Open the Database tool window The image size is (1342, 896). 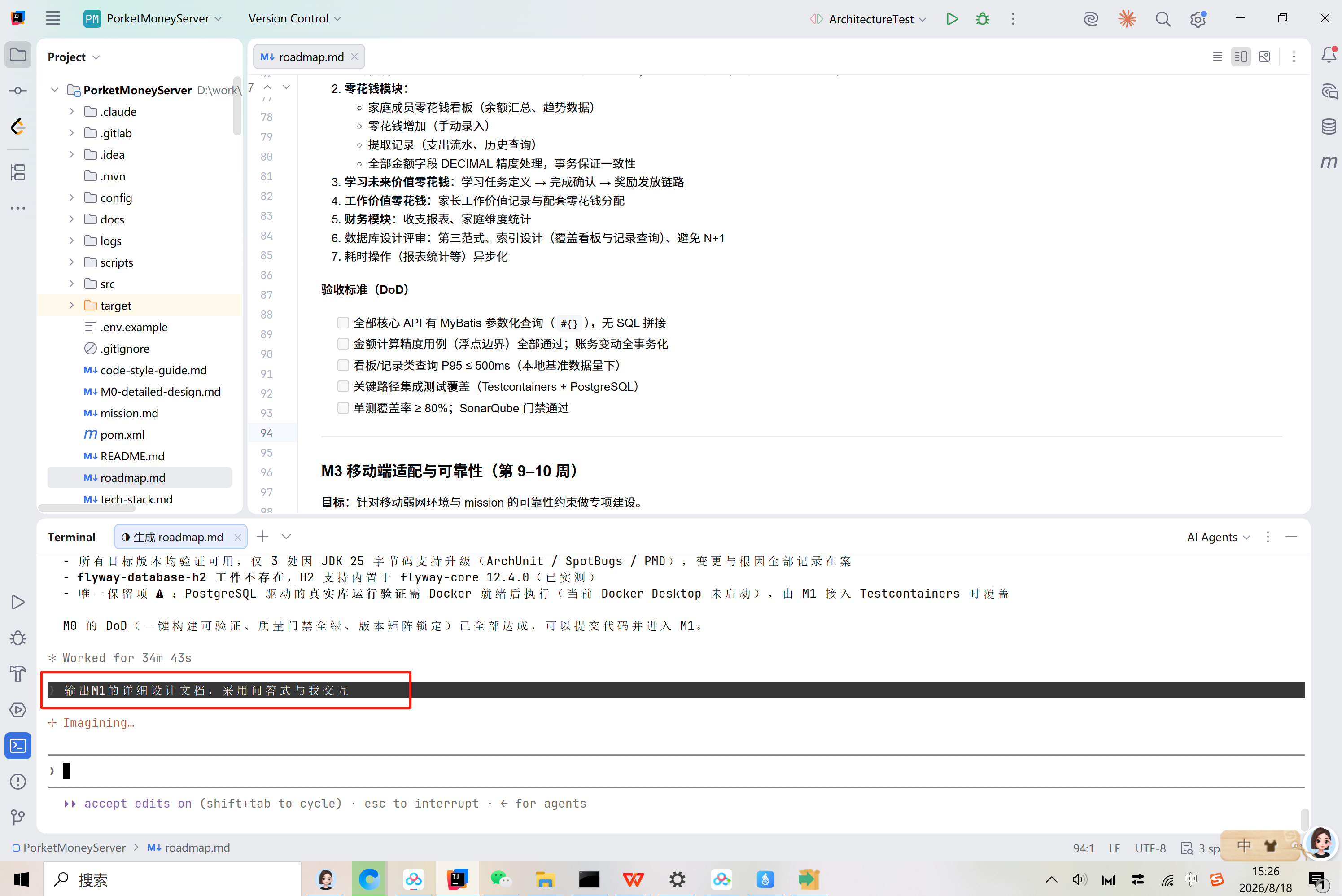coord(1329,126)
